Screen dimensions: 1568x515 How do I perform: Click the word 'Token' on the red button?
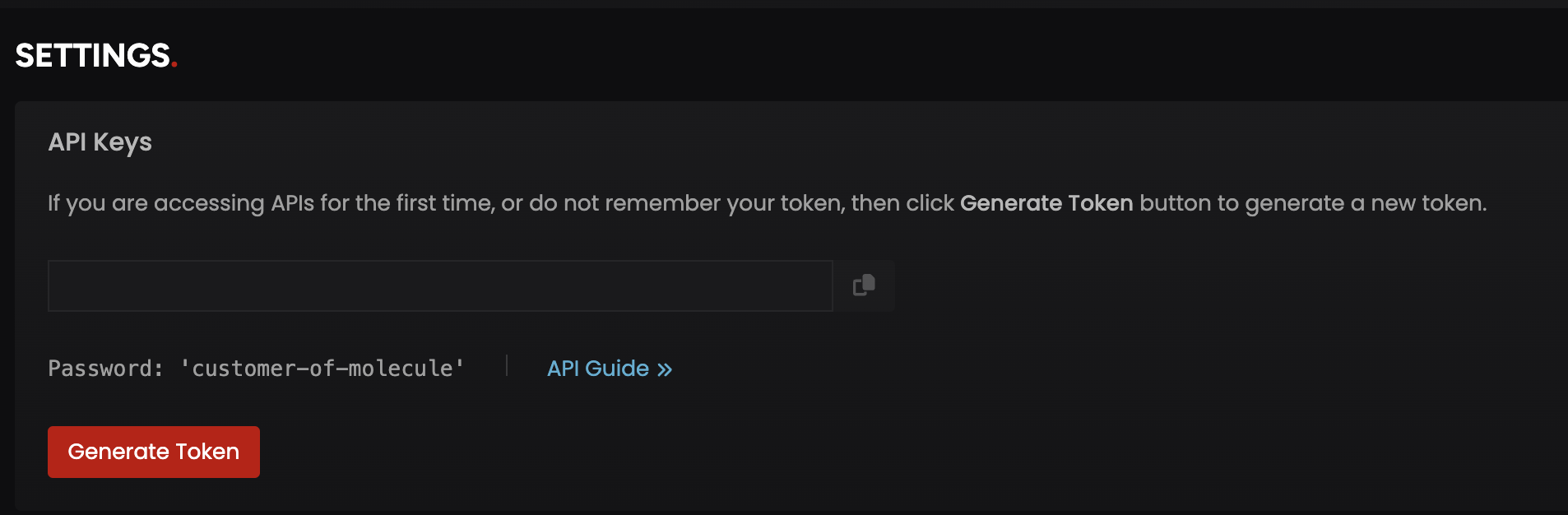click(x=207, y=452)
